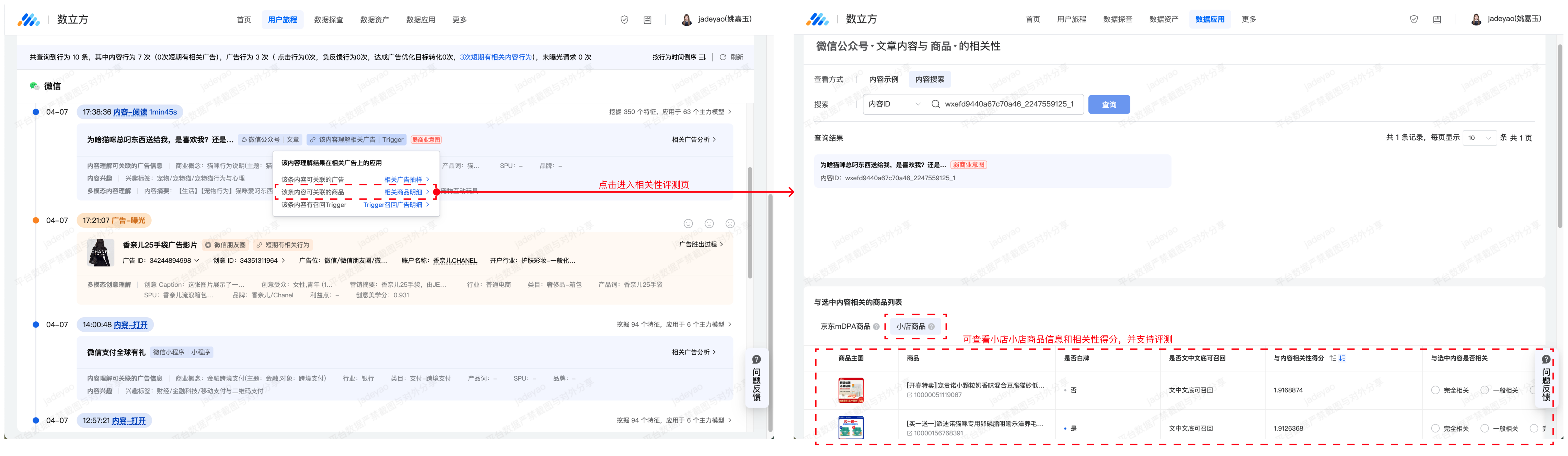
Task: Select 一般相关 radio for first product row
Action: pos(1485,390)
